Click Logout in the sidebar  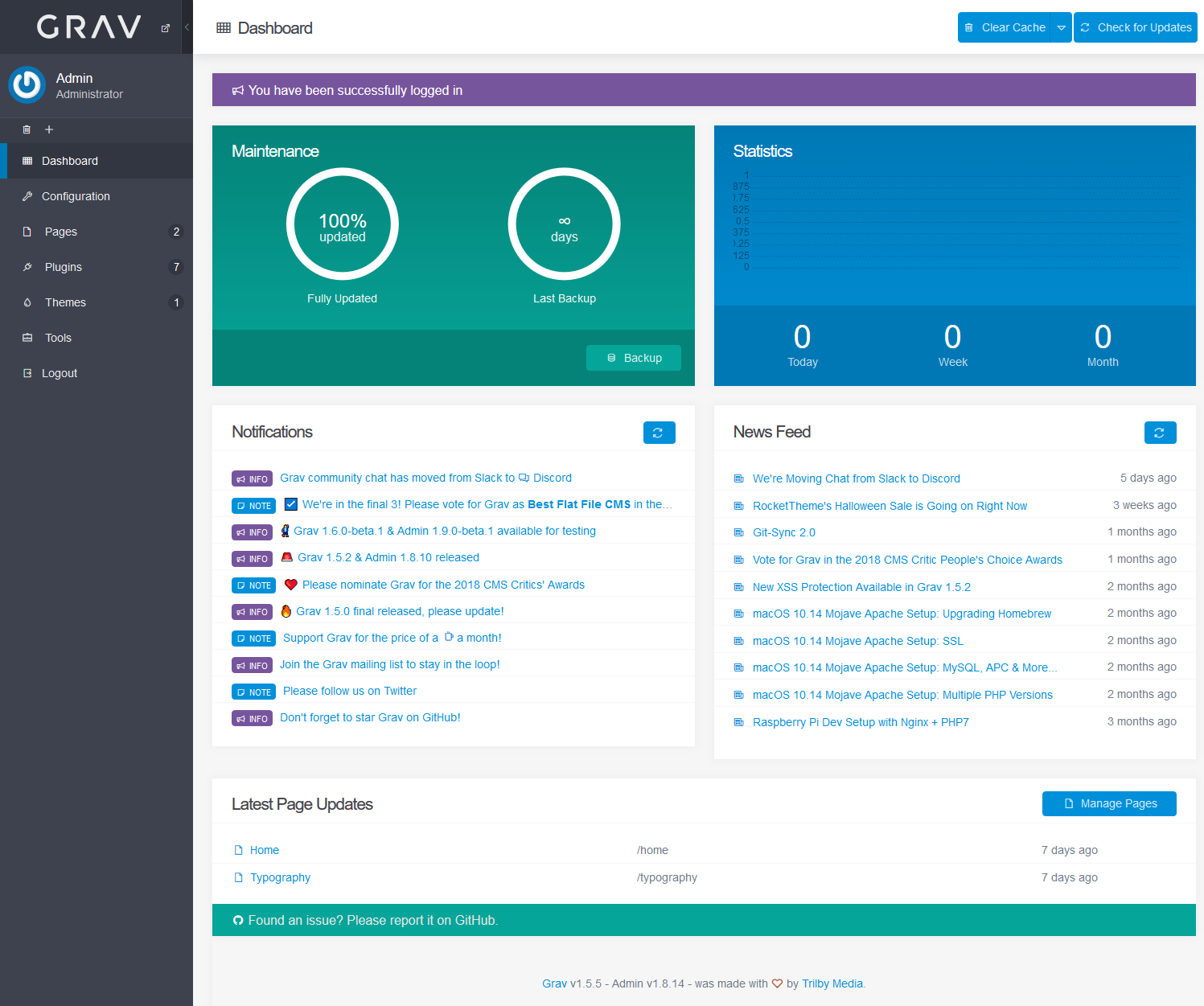tap(97, 373)
